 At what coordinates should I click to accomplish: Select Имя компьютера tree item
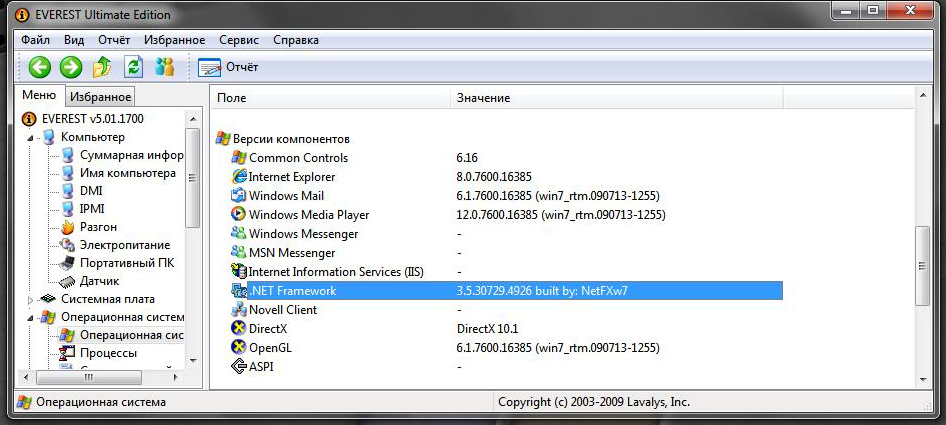128,173
